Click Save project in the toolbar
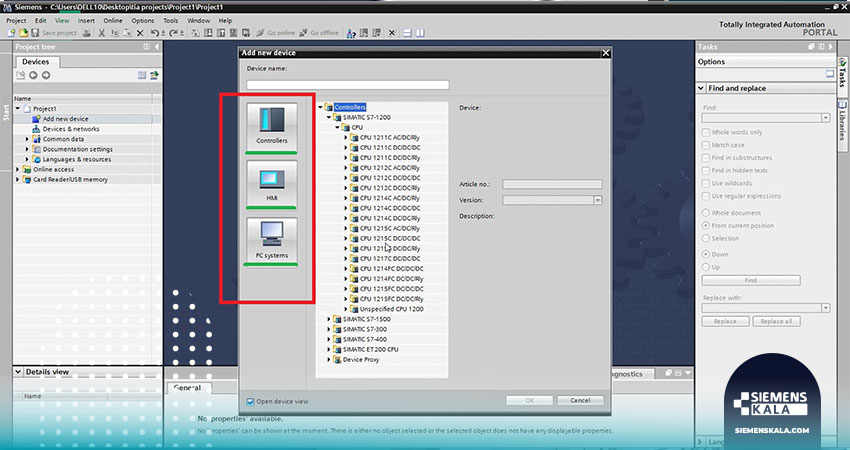 (54, 33)
